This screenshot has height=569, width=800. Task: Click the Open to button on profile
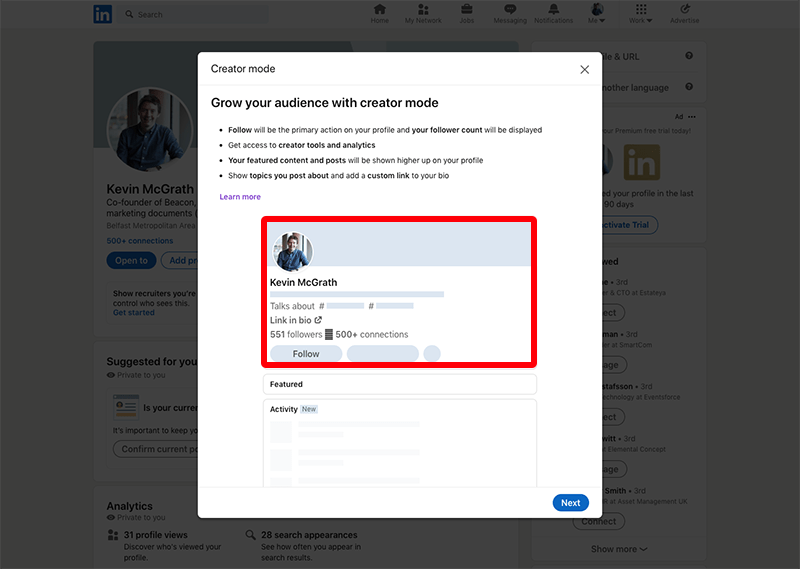pyautogui.click(x=131, y=260)
